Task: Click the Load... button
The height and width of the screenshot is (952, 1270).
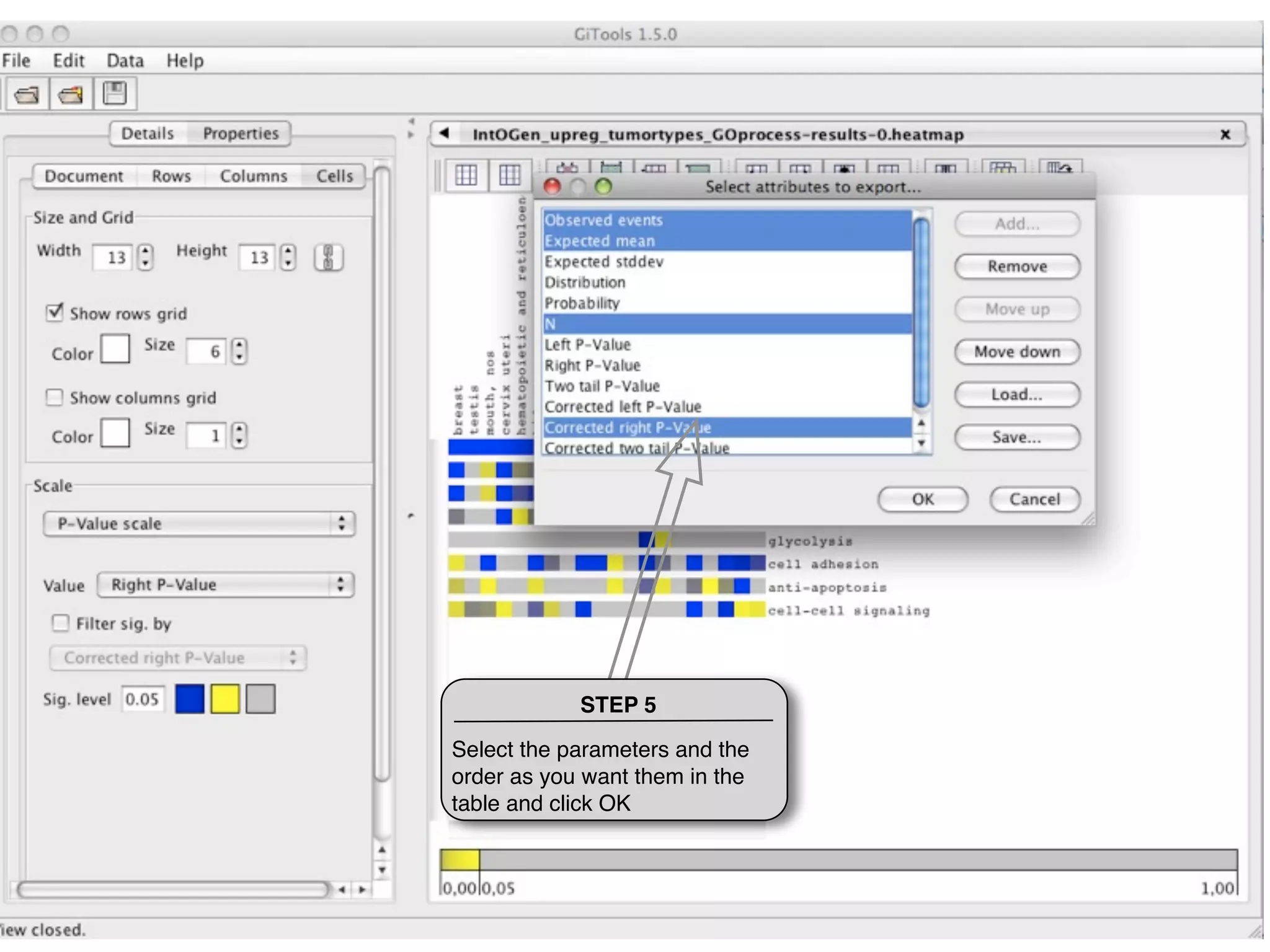Action: [x=1017, y=395]
